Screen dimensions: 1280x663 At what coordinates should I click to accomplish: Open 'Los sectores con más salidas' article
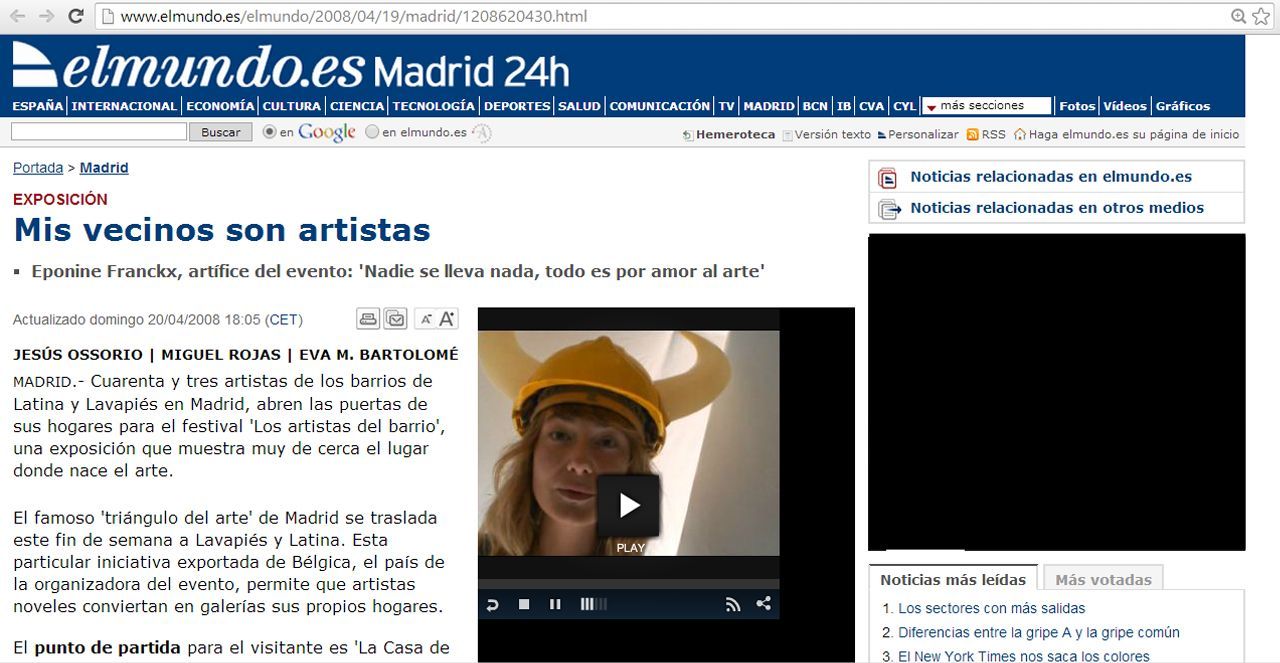tap(991, 608)
